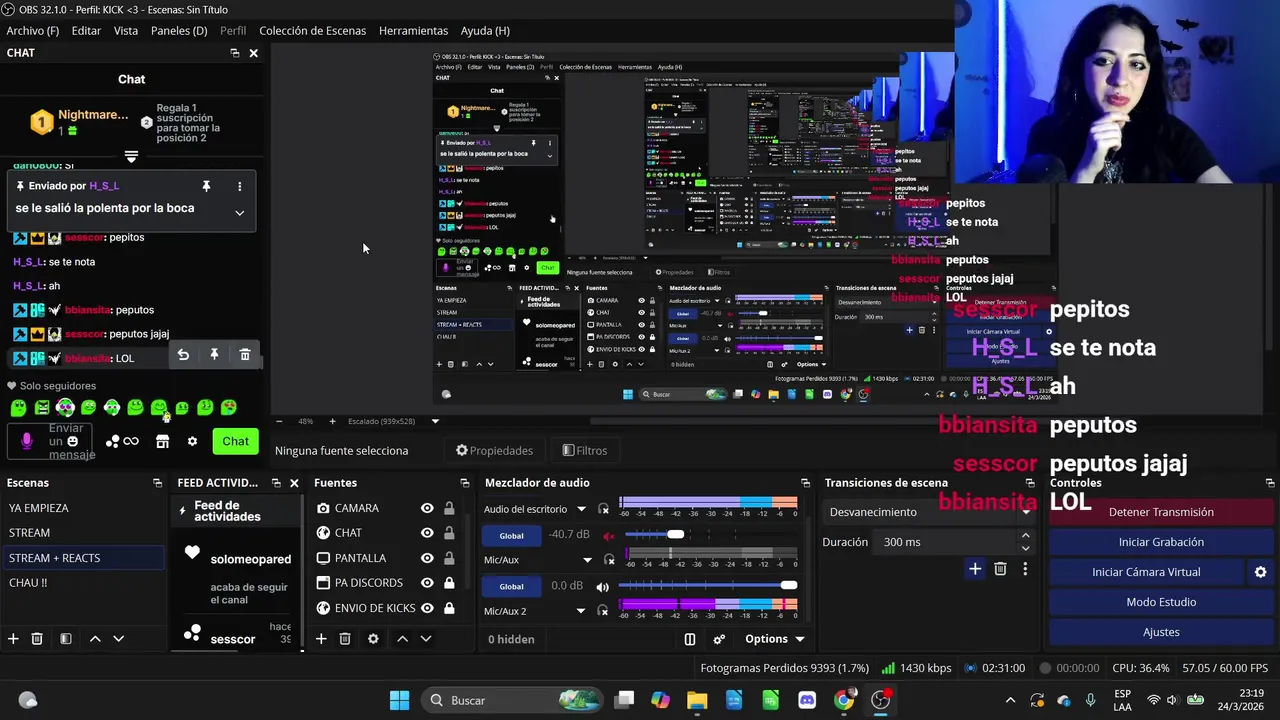1280x720 pixels.
Task: Increase transition duration with up arrow
Action: tap(1025, 536)
